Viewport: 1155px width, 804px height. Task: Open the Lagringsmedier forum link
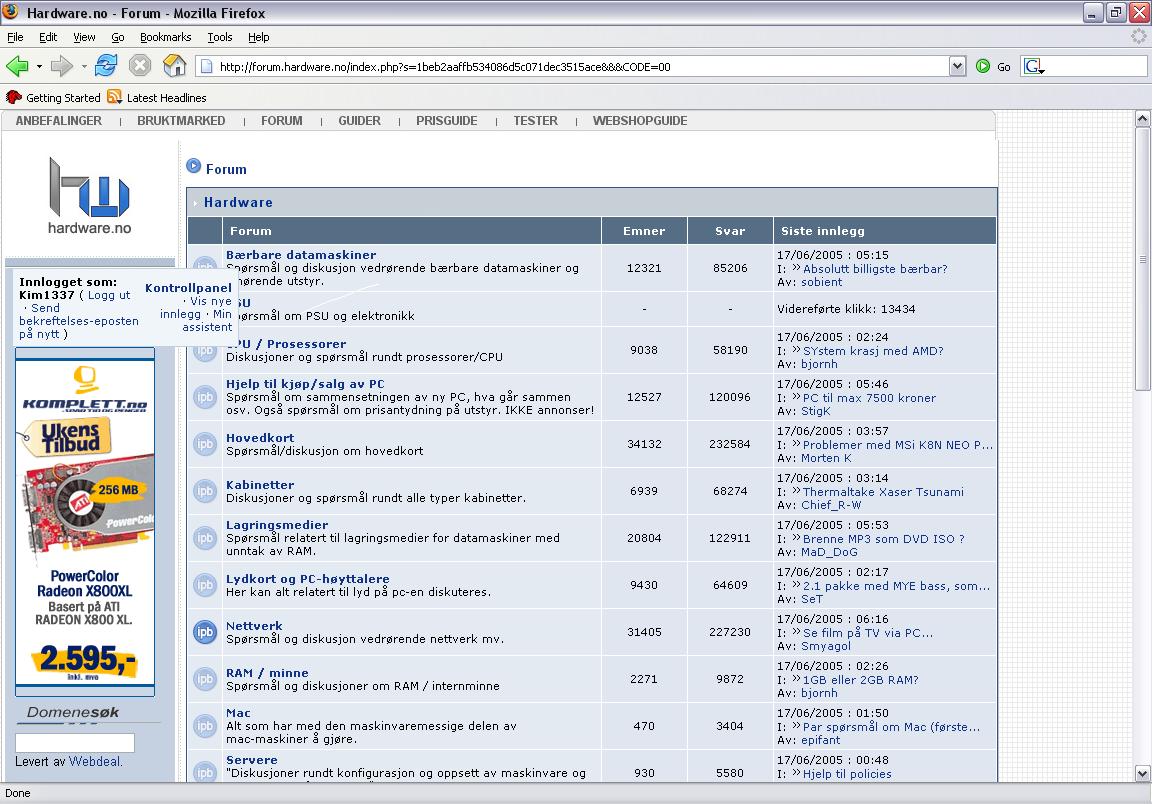(277, 525)
